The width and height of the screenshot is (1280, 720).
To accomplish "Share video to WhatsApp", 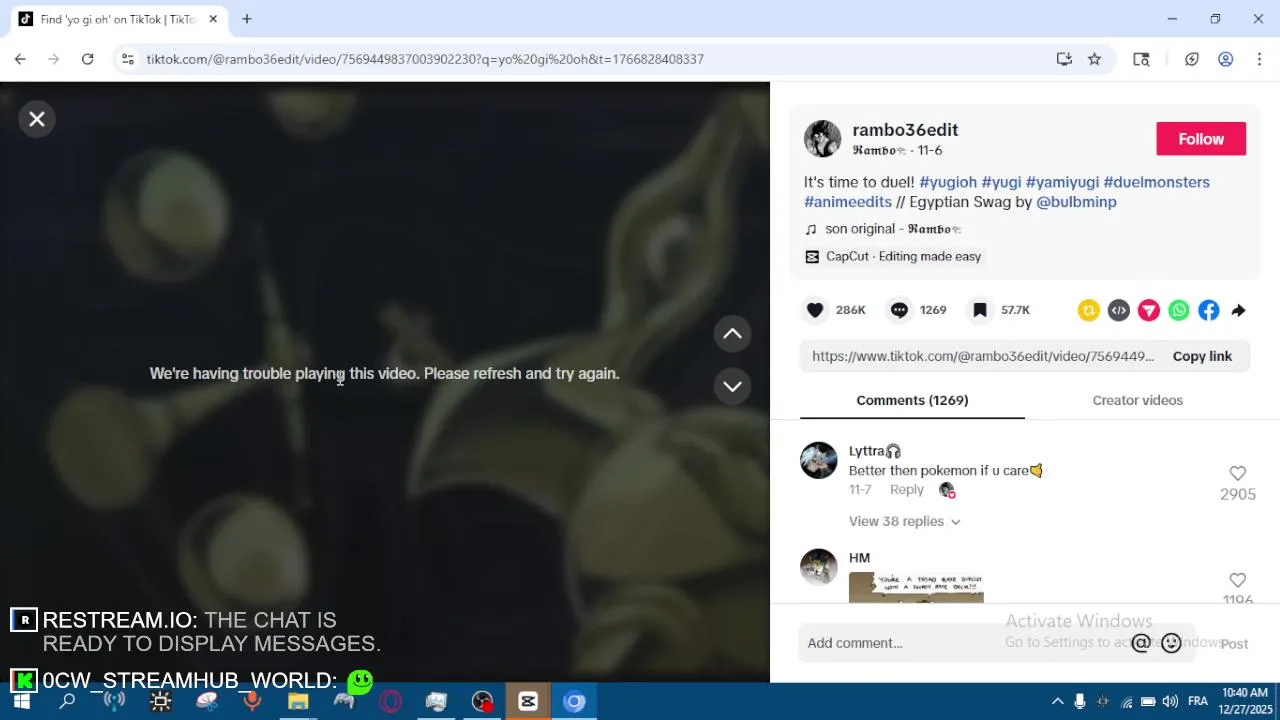I will pyautogui.click(x=1178, y=310).
